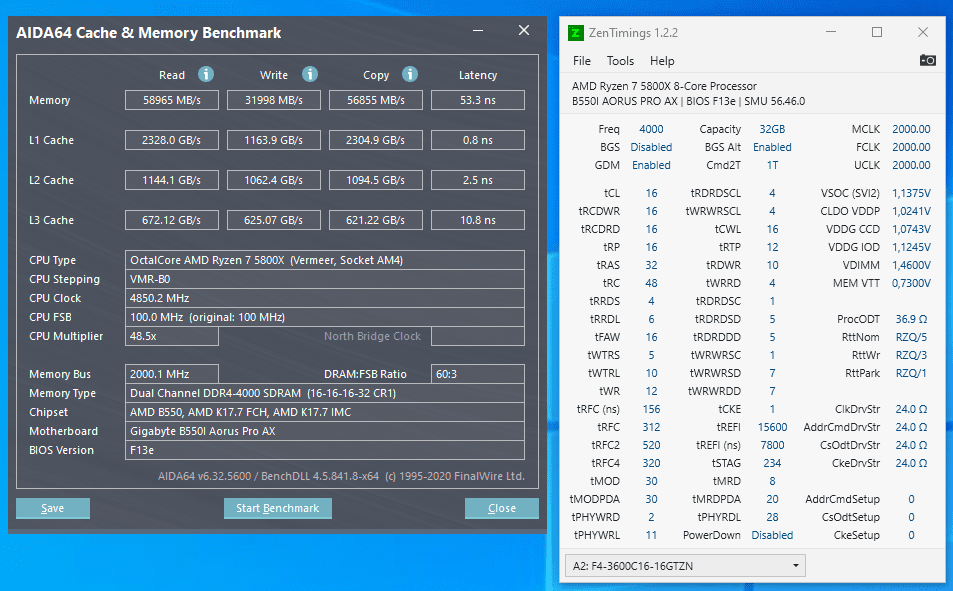
Task: Click the Motherboard field Gigabyte B550I Aorus Pro AX
Action: point(325,431)
